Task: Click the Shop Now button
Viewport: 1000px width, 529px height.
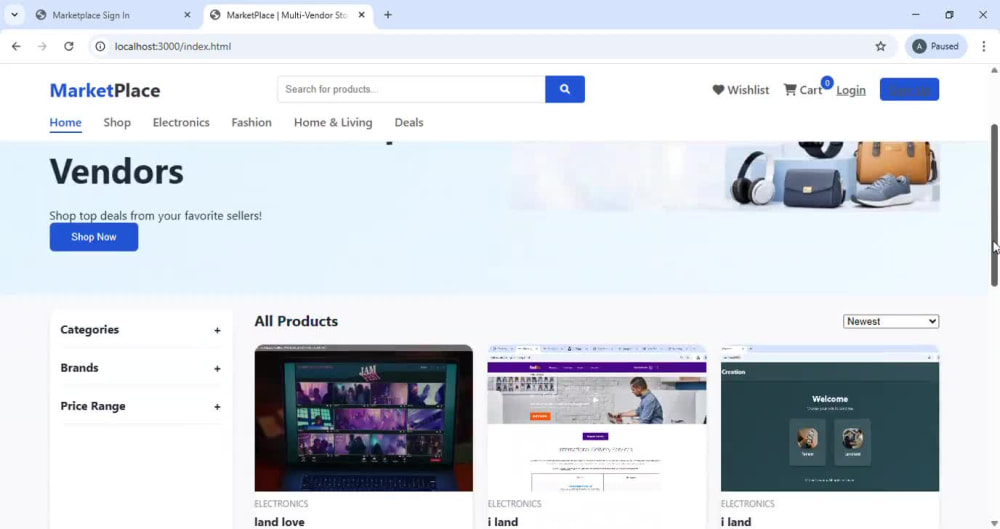Action: 94,237
